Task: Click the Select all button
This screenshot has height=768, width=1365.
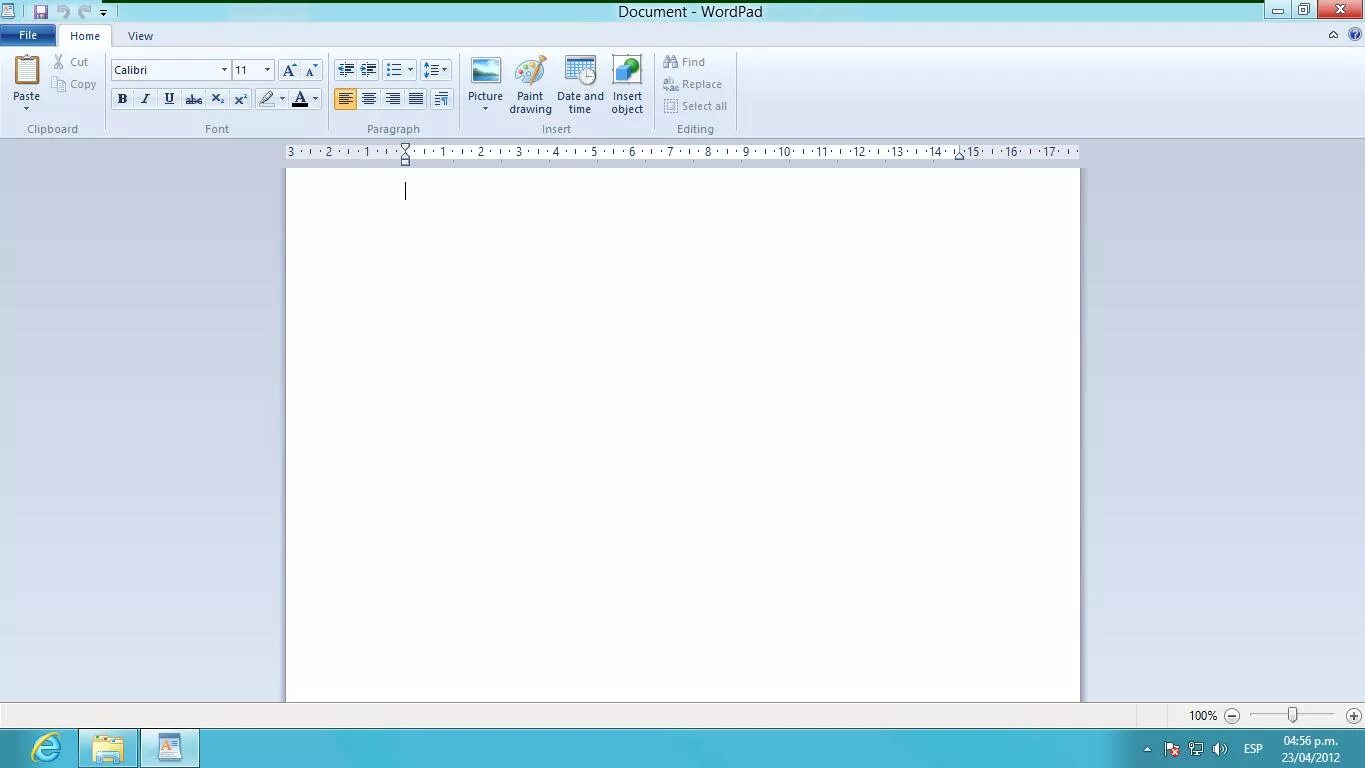Action: [696, 106]
